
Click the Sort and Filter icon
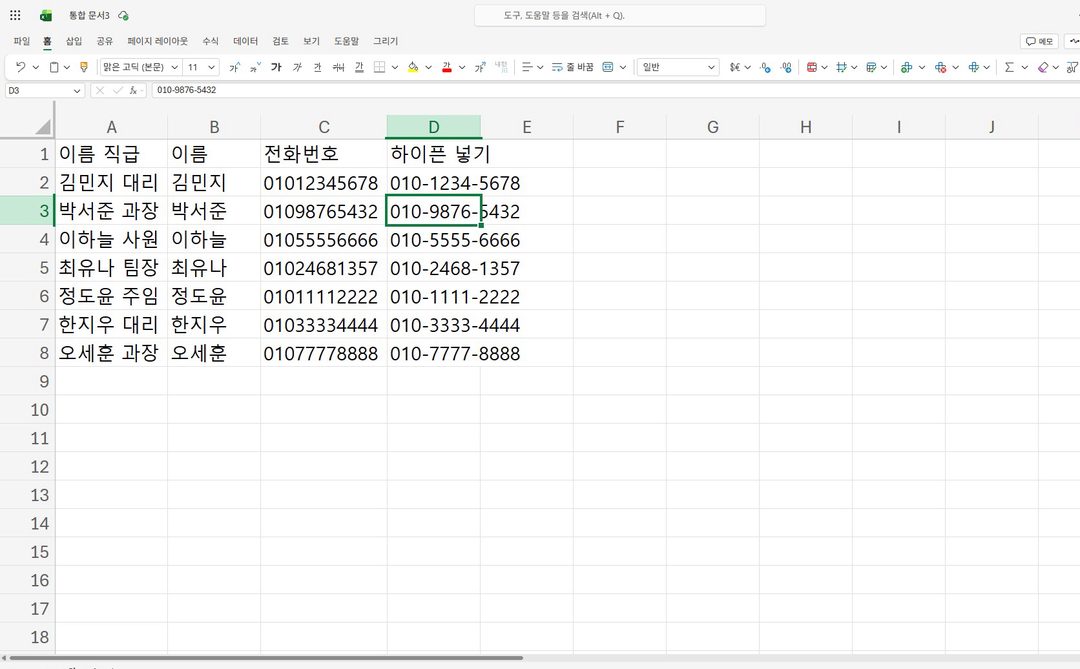click(x=1072, y=67)
